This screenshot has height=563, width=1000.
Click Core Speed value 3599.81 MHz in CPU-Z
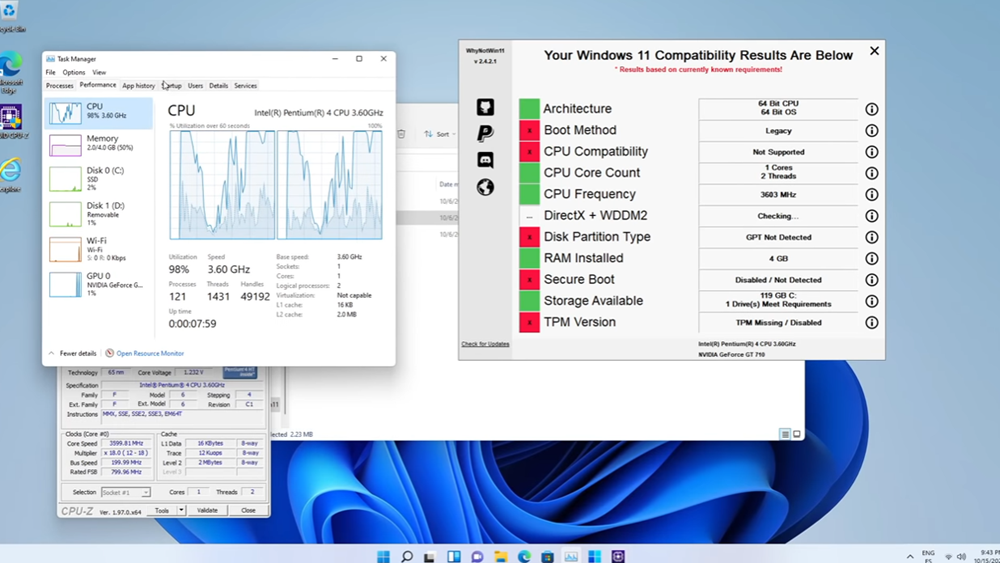pos(126,443)
